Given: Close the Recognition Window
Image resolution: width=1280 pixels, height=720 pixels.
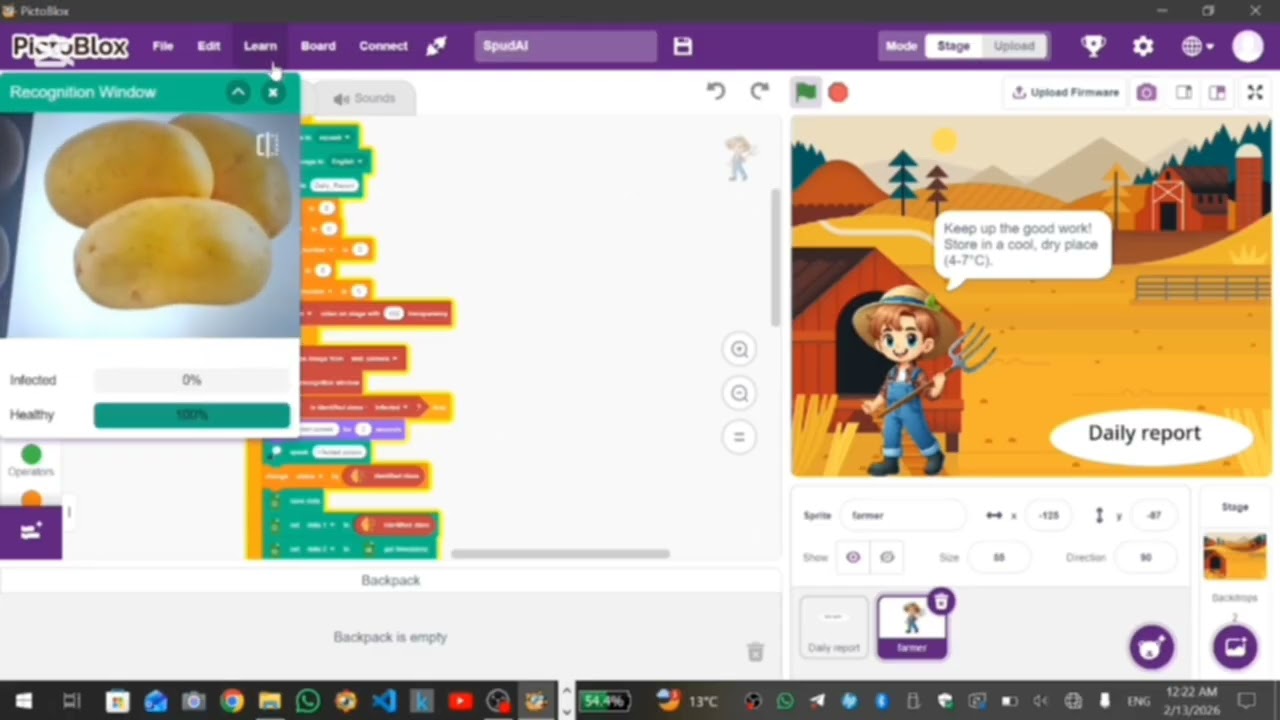Looking at the screenshot, I should coord(273,92).
